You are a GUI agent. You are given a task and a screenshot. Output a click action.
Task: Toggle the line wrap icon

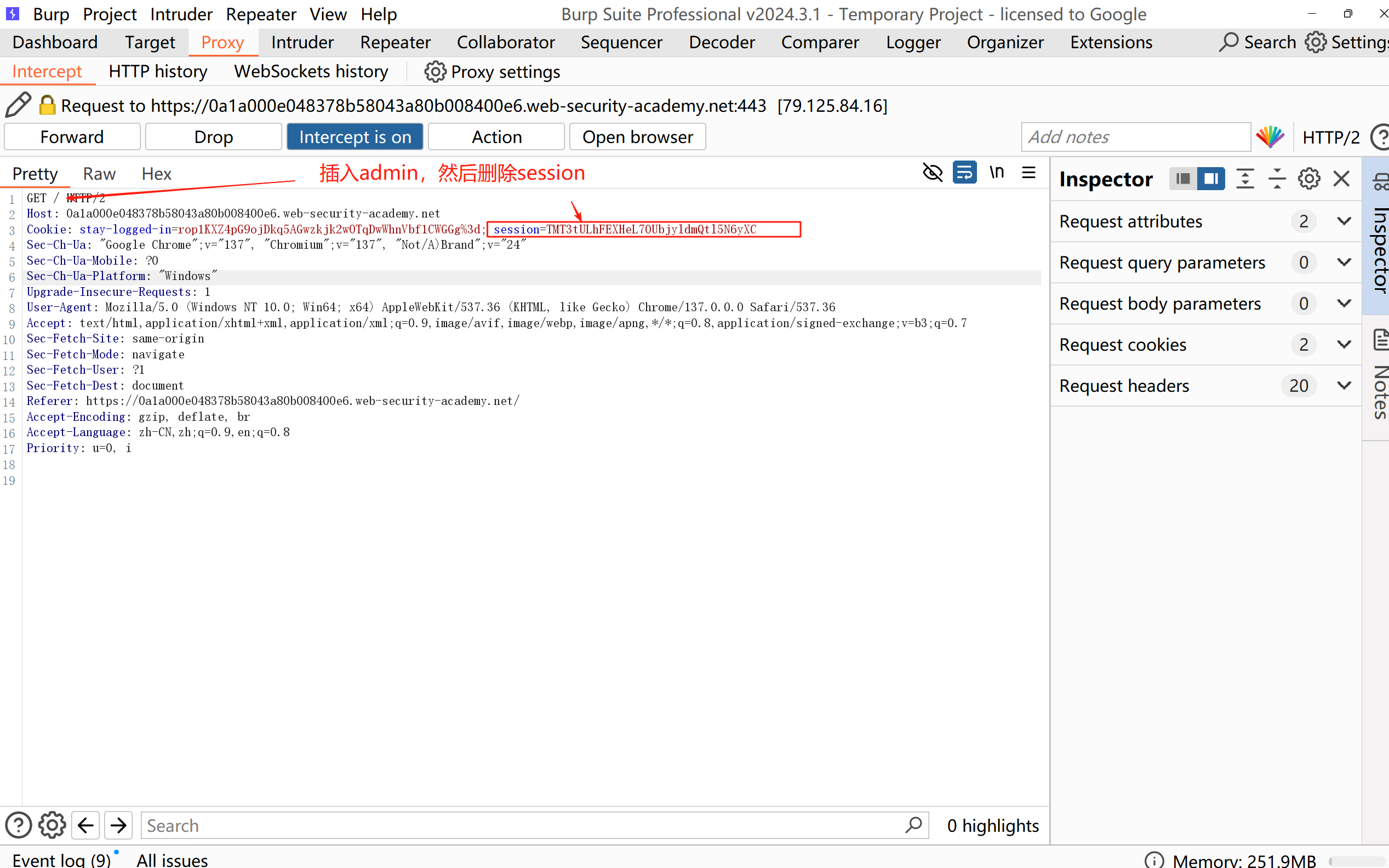pos(964,172)
